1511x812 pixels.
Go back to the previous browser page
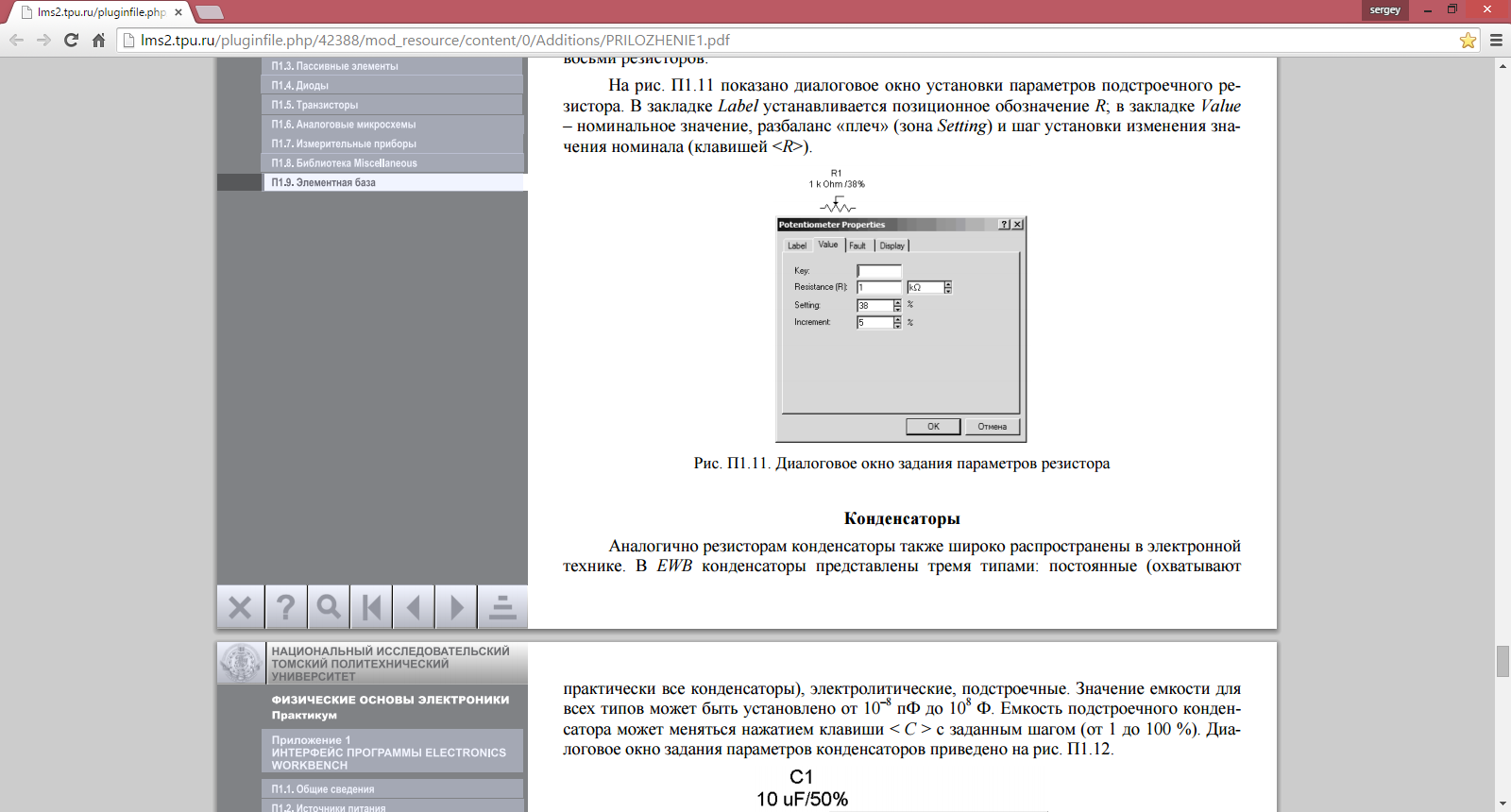16,40
